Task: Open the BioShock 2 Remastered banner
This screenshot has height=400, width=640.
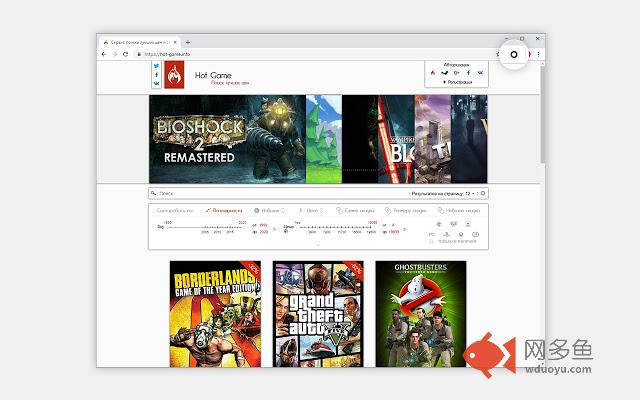Action: (227, 139)
